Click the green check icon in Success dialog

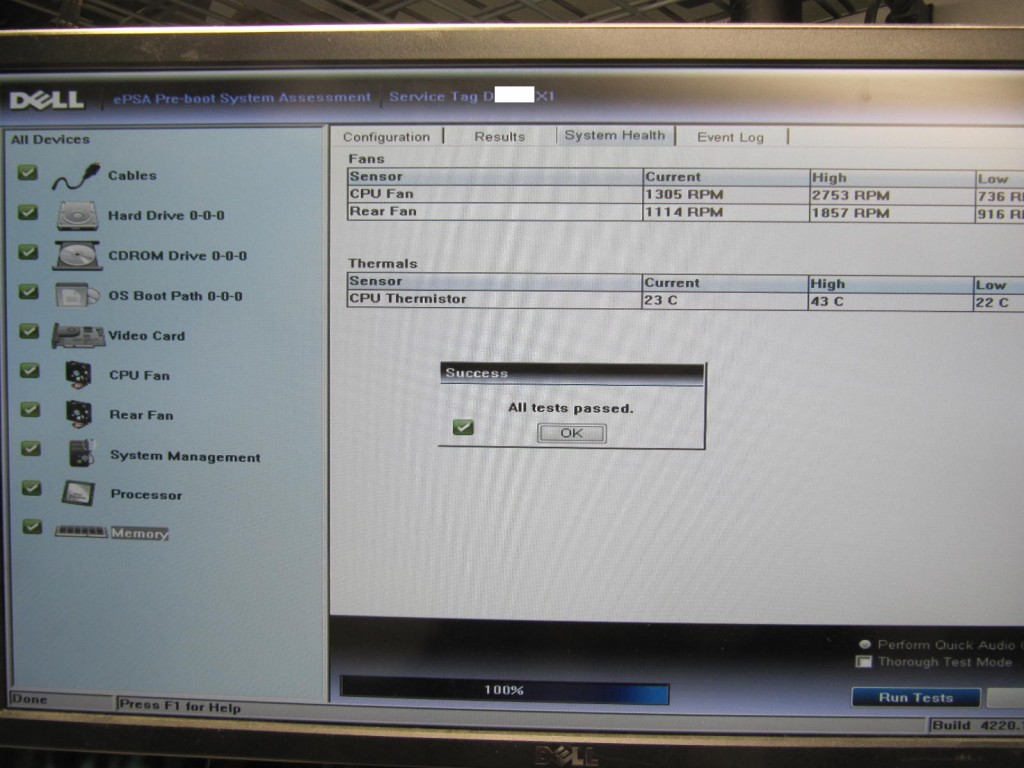(463, 427)
